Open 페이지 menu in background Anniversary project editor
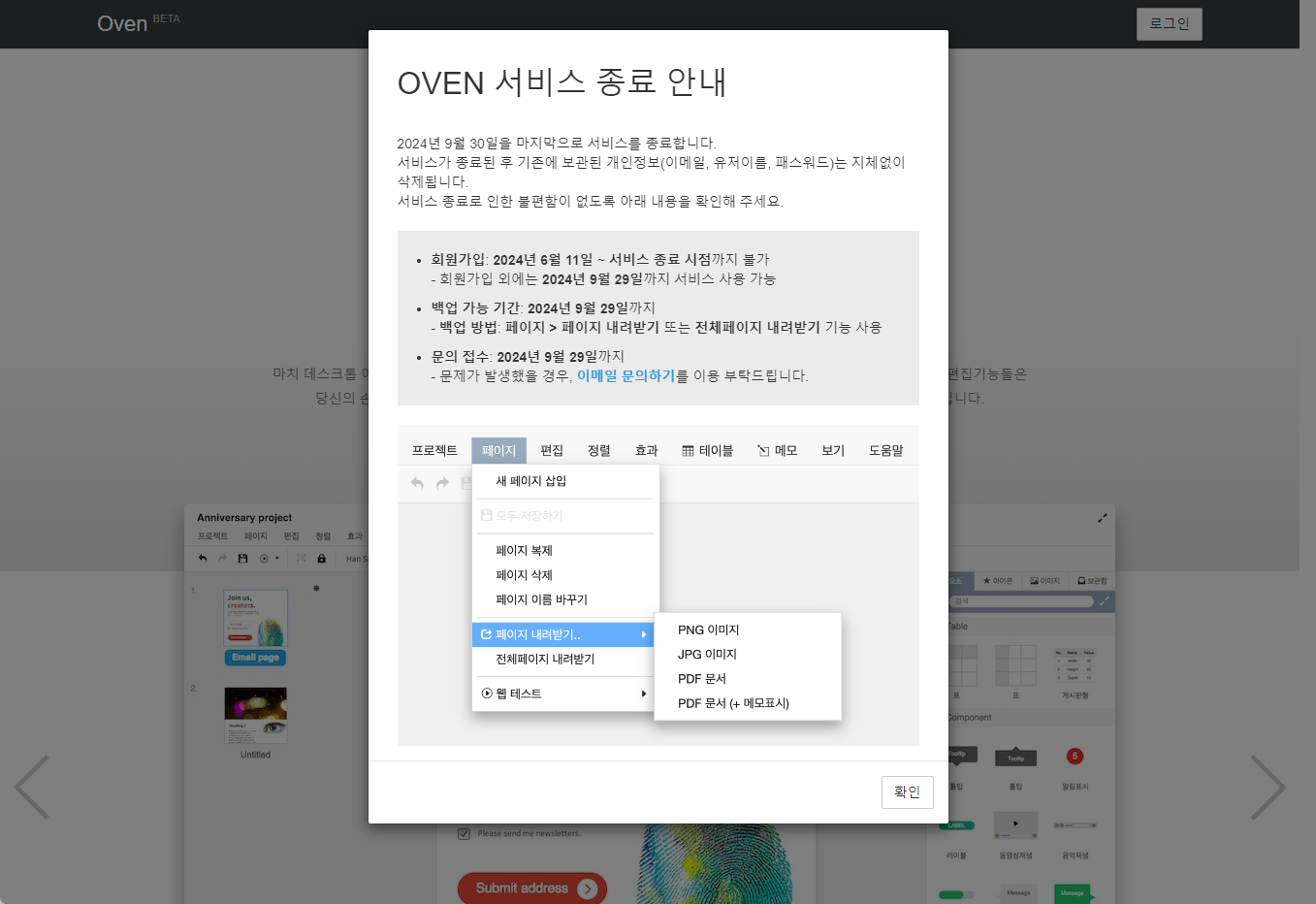 tap(256, 535)
